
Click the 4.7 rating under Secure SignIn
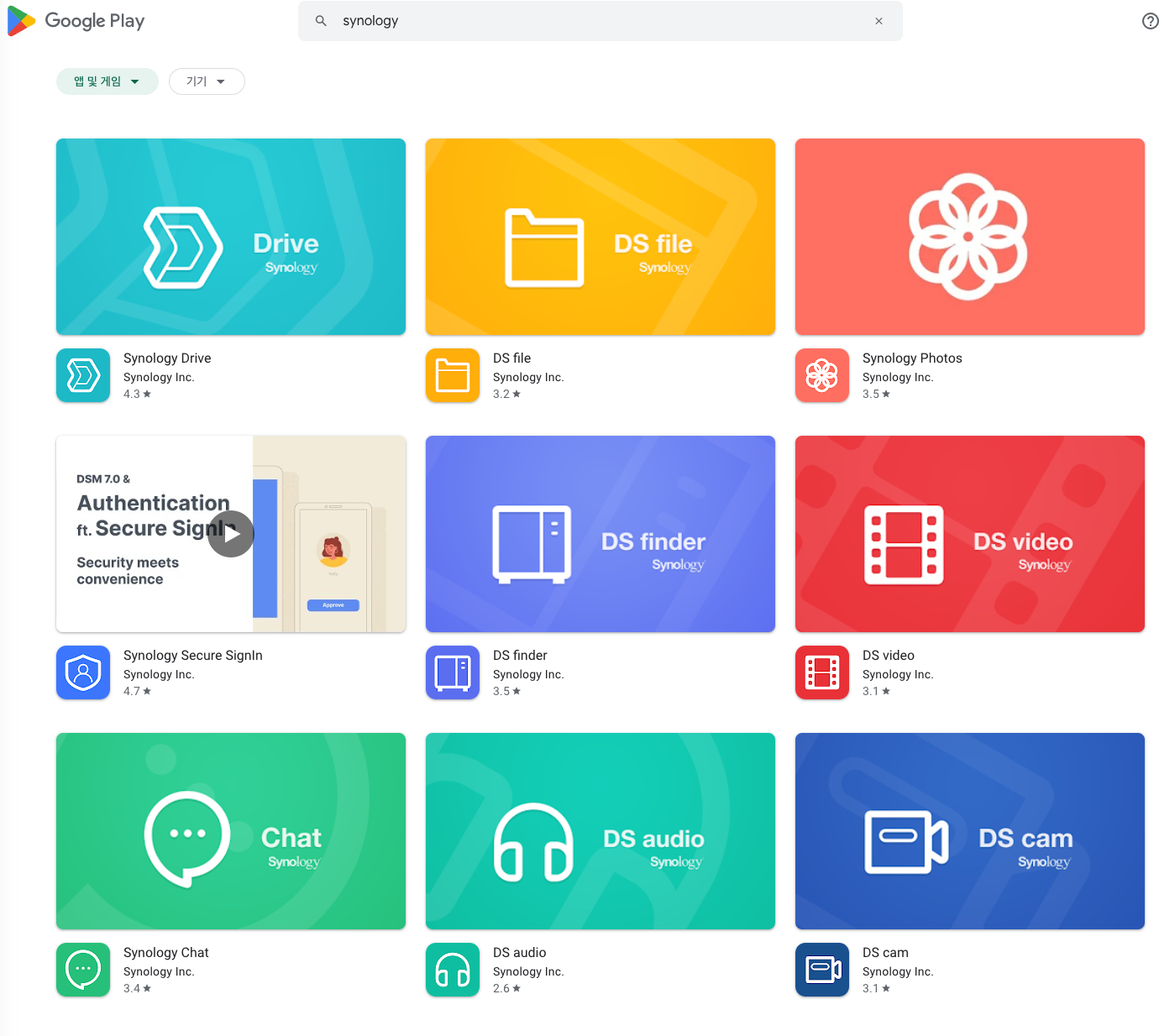click(x=138, y=691)
